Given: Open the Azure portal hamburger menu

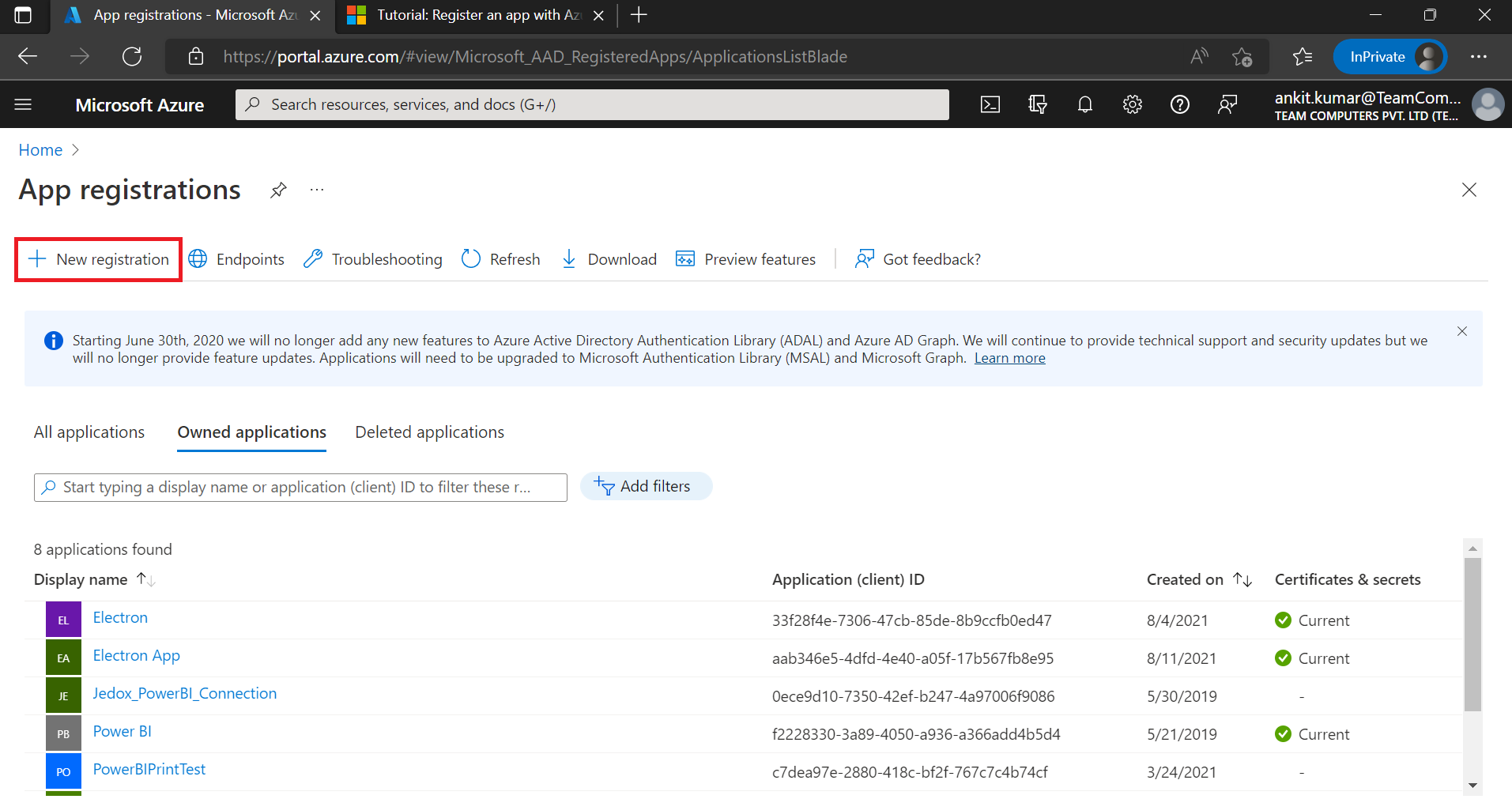Looking at the screenshot, I should click(x=23, y=104).
